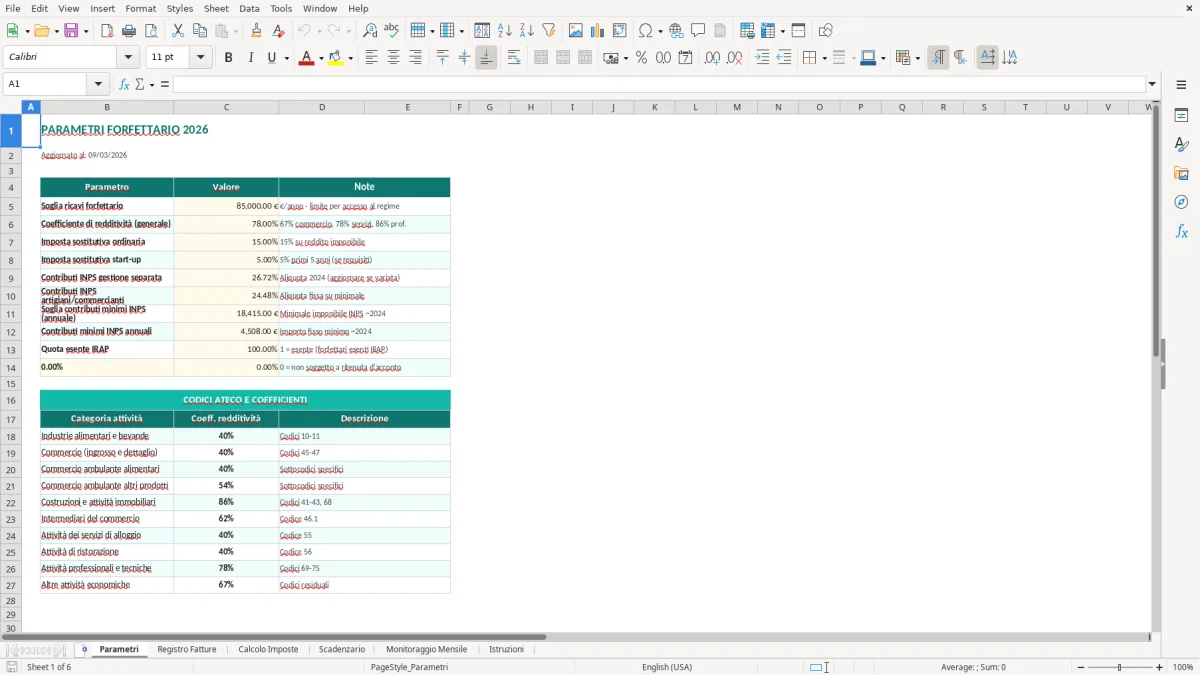The width and height of the screenshot is (1200, 675).
Task: Set right-to-left text direction
Action: pos(960,58)
